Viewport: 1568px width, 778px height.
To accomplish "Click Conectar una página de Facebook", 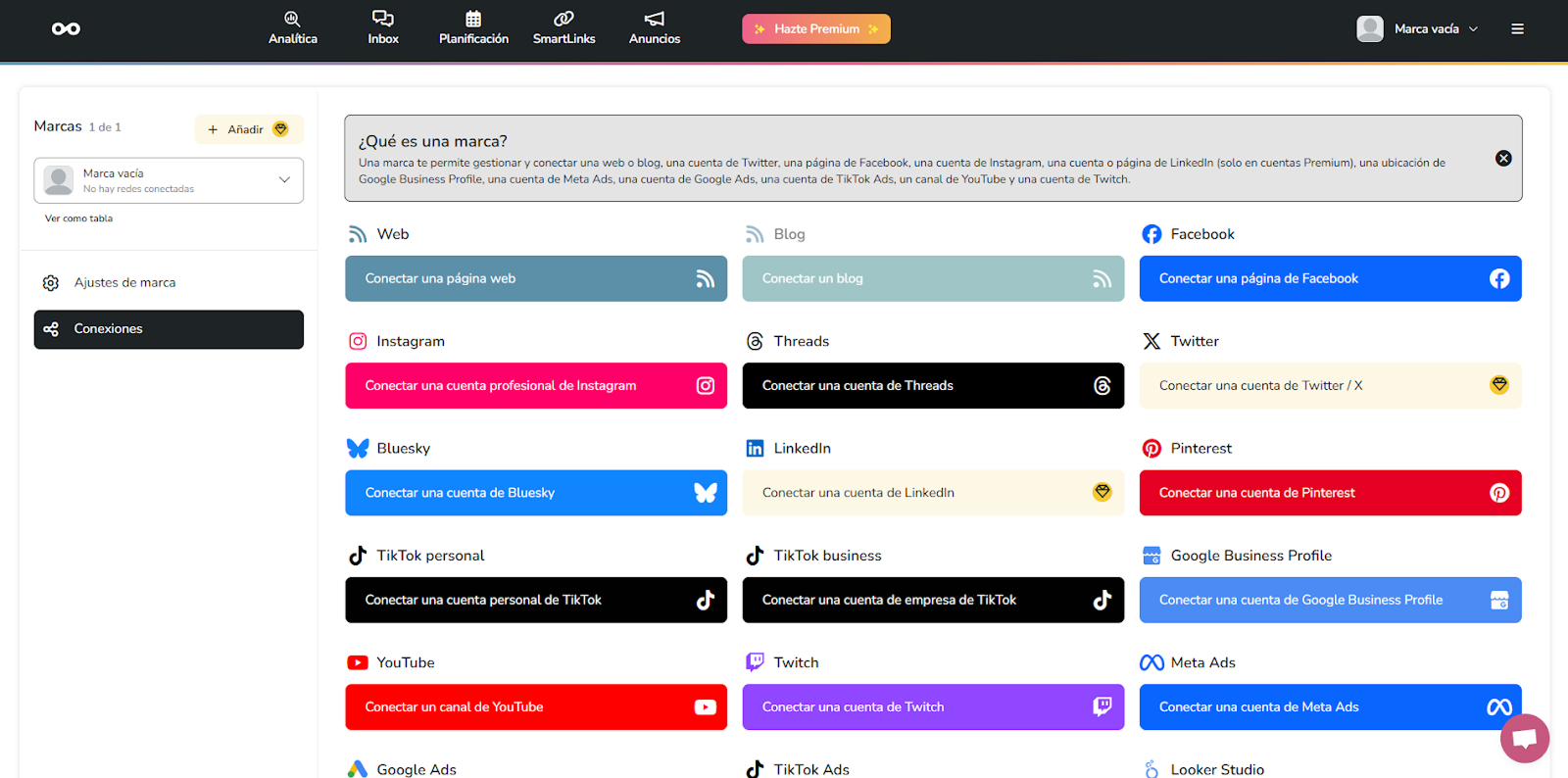I will pos(1330,278).
